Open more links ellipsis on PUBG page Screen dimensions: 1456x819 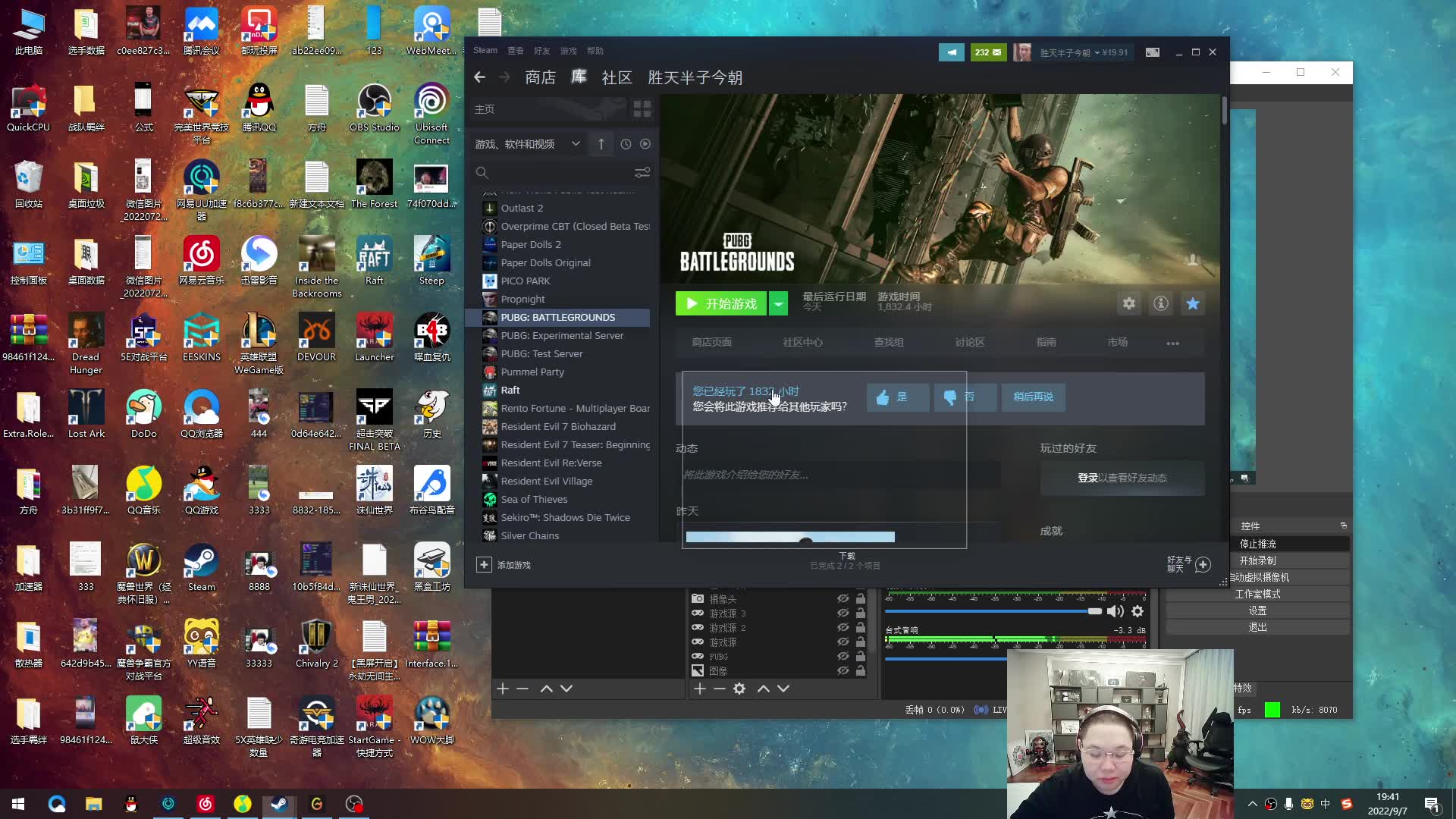1173,343
